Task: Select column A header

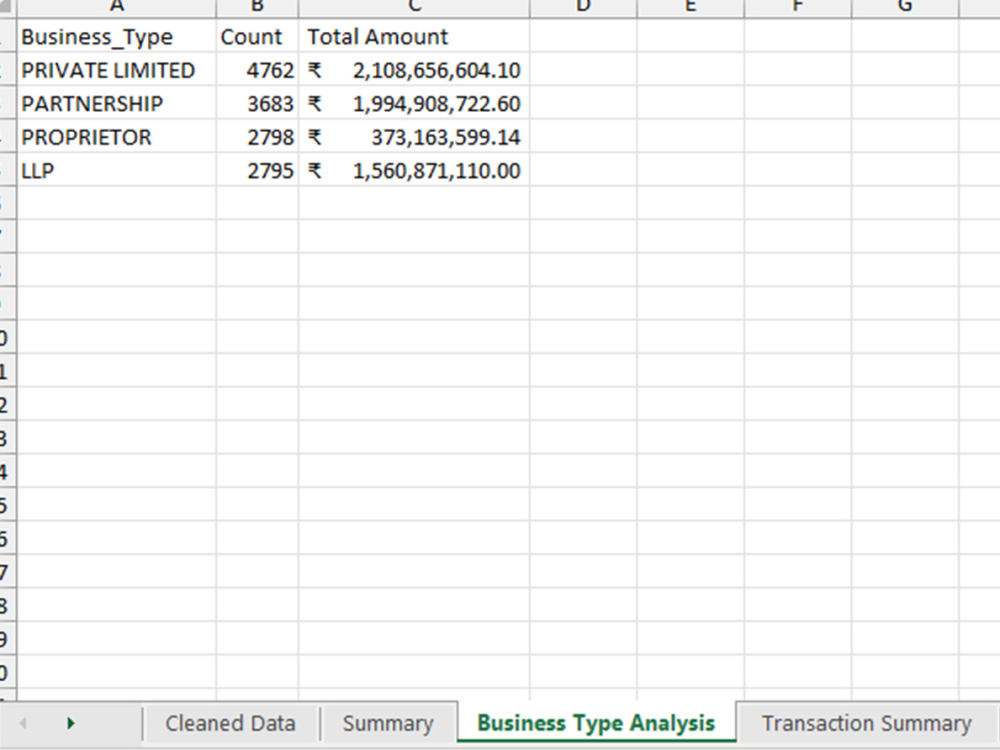Action: pyautogui.click(x=117, y=8)
